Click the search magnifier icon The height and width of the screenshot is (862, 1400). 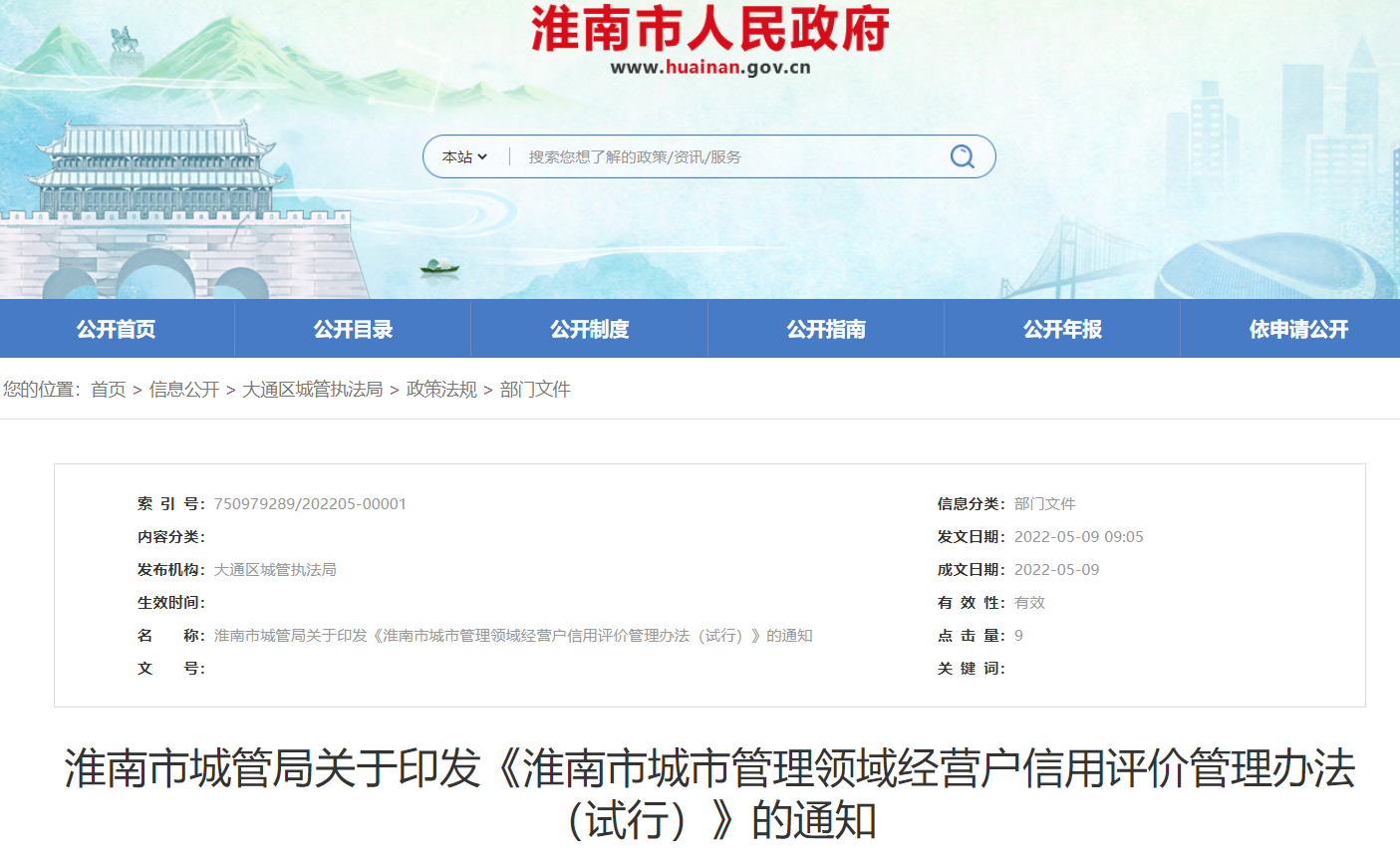coord(961,155)
